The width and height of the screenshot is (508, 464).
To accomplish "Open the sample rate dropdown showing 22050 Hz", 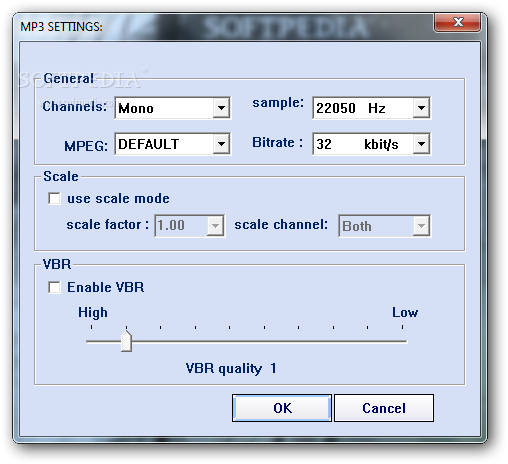I will click(x=371, y=108).
